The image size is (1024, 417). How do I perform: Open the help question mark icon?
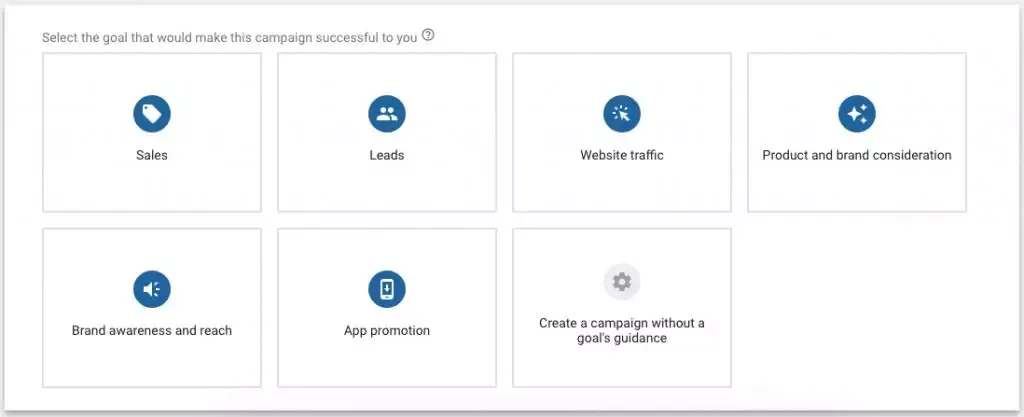click(428, 35)
